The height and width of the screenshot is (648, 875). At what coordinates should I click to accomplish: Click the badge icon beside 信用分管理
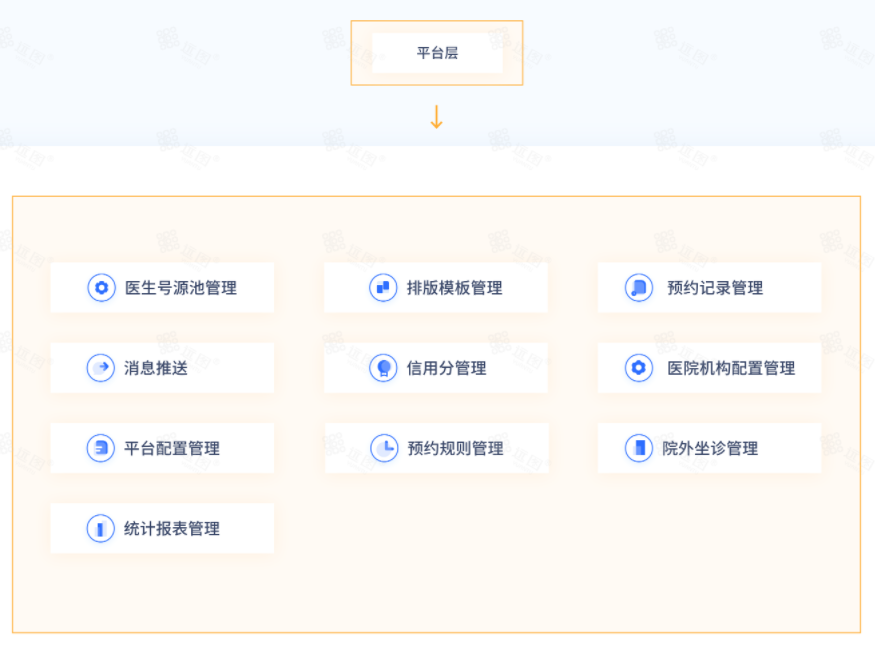pyautogui.click(x=383, y=368)
